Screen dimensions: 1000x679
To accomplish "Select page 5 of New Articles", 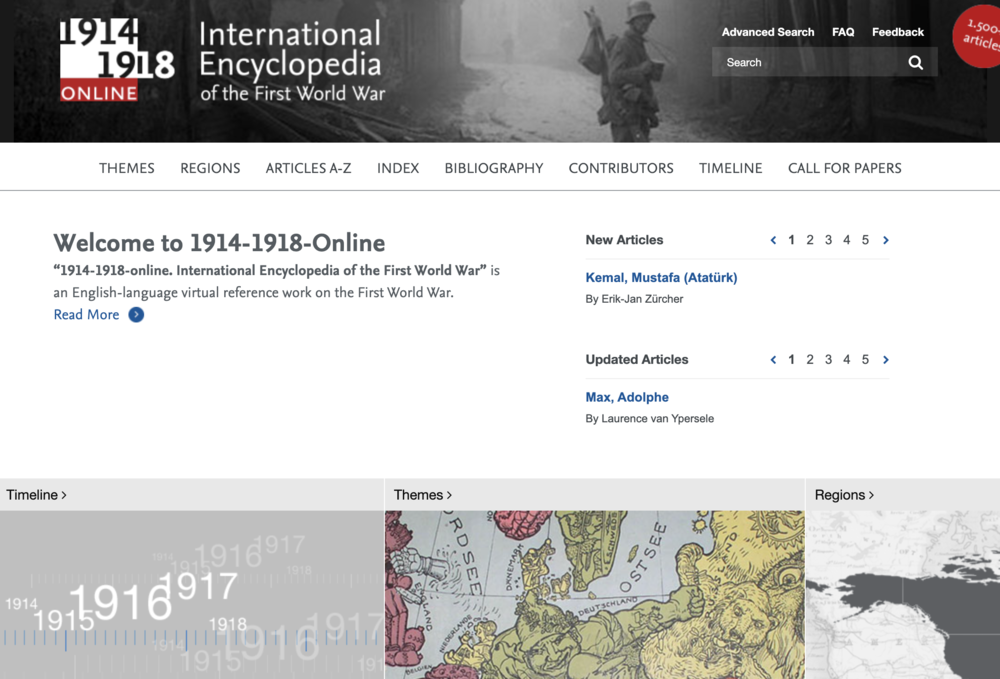I will (x=865, y=240).
